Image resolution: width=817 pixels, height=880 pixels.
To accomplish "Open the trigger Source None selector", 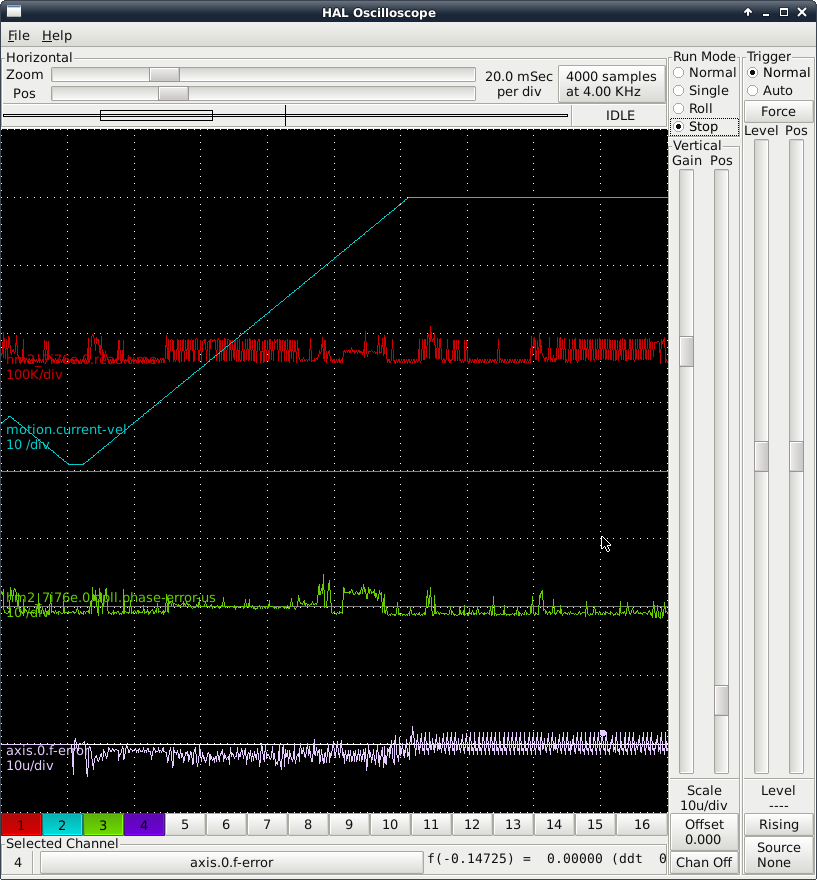I will tap(778, 855).
